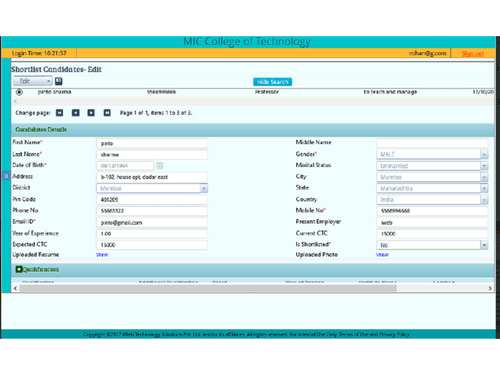
Task: Click the save disk icon beside Edit dropdown
Action: (x=59, y=81)
